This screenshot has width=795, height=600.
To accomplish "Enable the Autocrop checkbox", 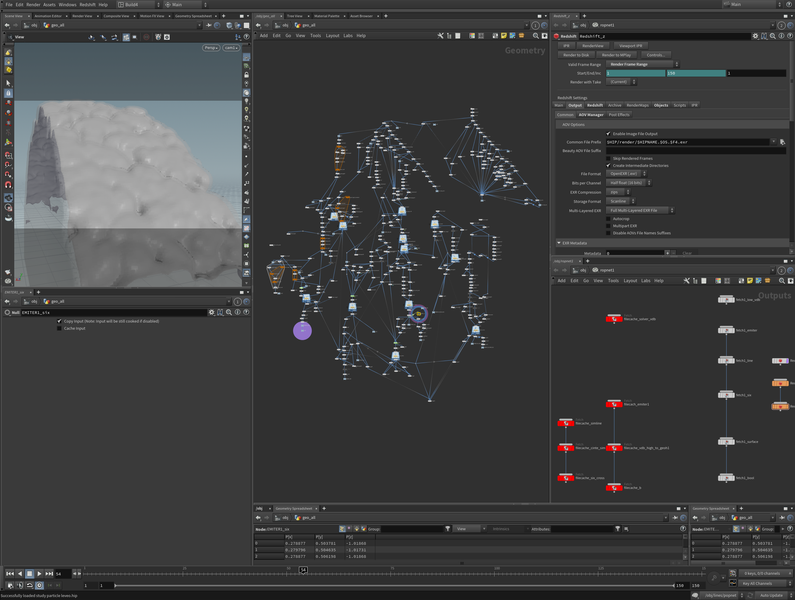I will point(608,219).
